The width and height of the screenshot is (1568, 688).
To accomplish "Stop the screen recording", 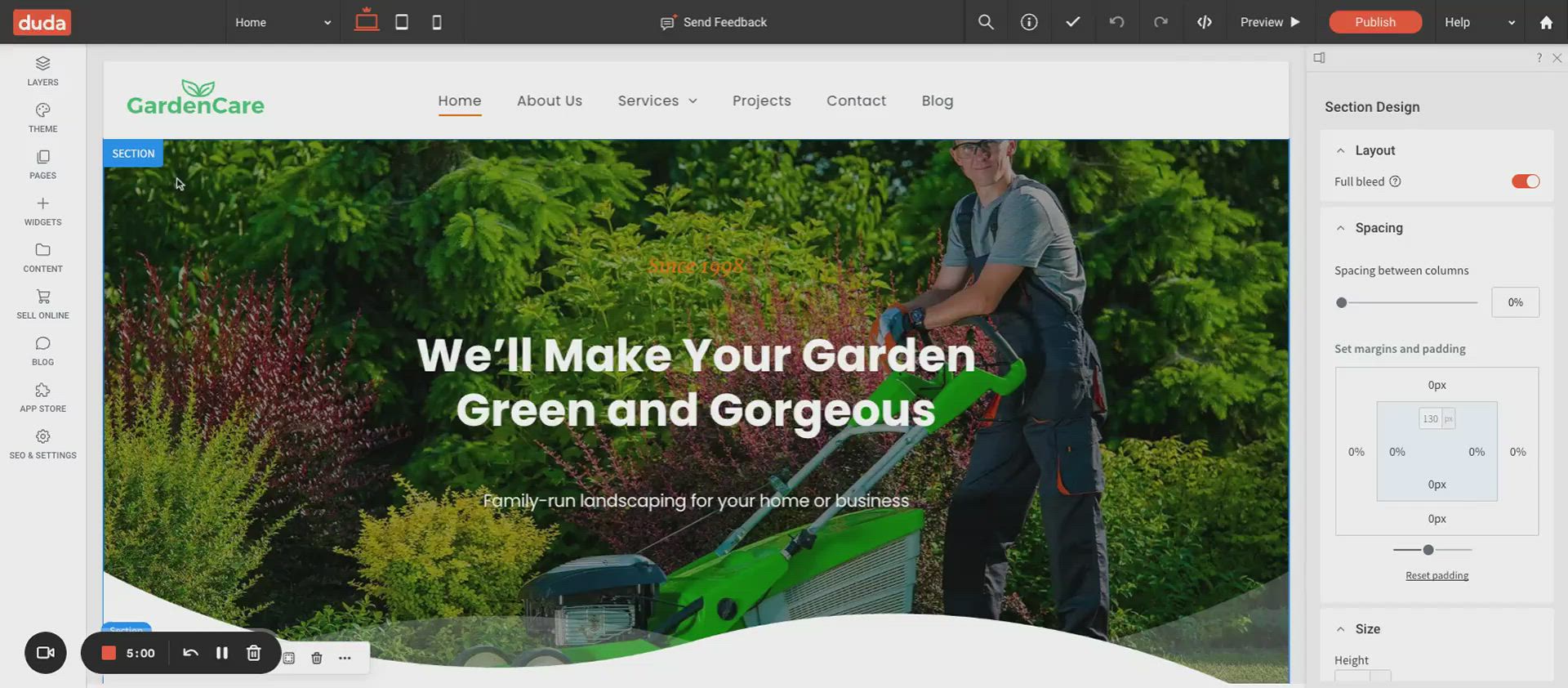I will coord(109,653).
